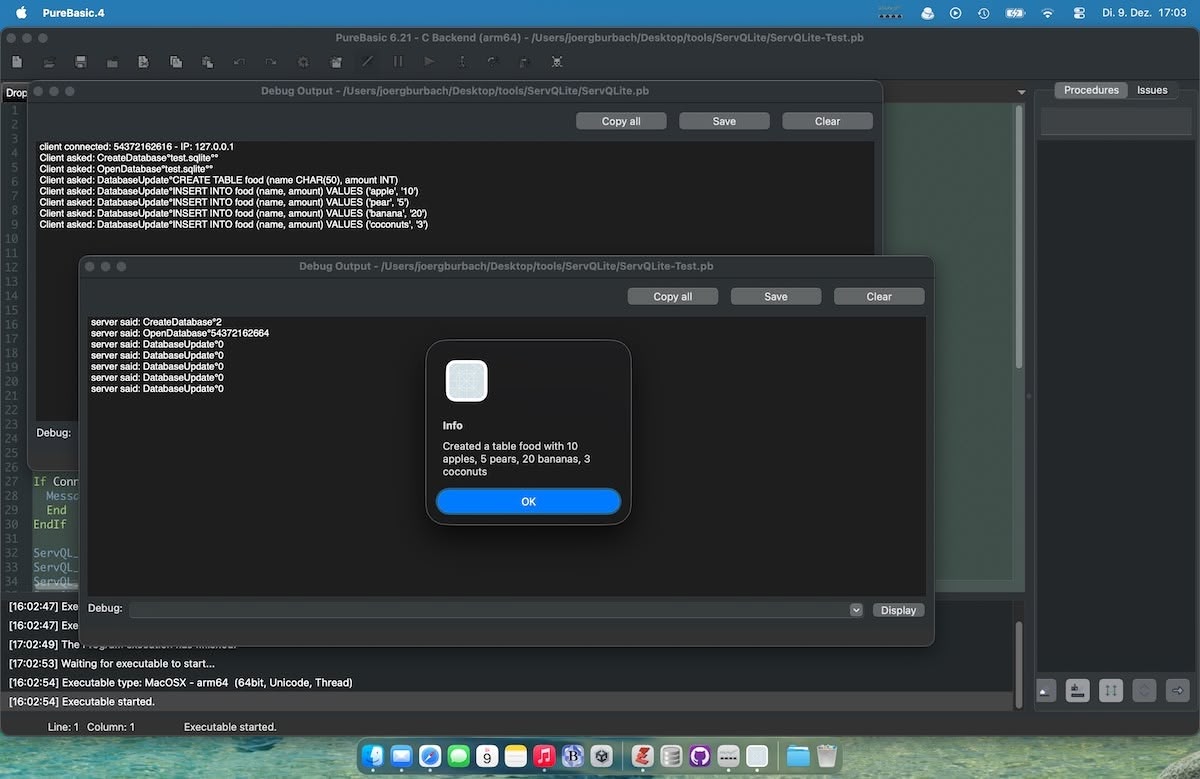Click the Wi-Fi status menu bar icon
This screenshot has width=1200, height=779.
(x=1047, y=13)
